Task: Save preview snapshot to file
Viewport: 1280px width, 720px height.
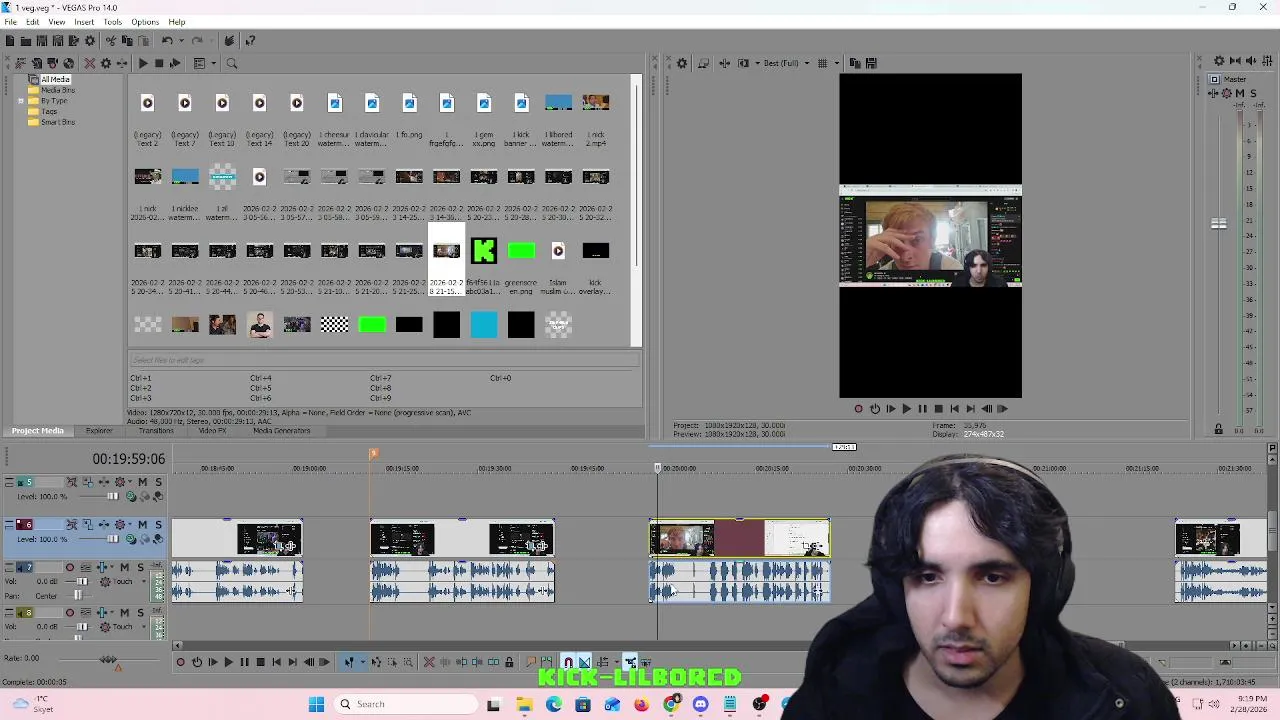Action: pos(871,63)
